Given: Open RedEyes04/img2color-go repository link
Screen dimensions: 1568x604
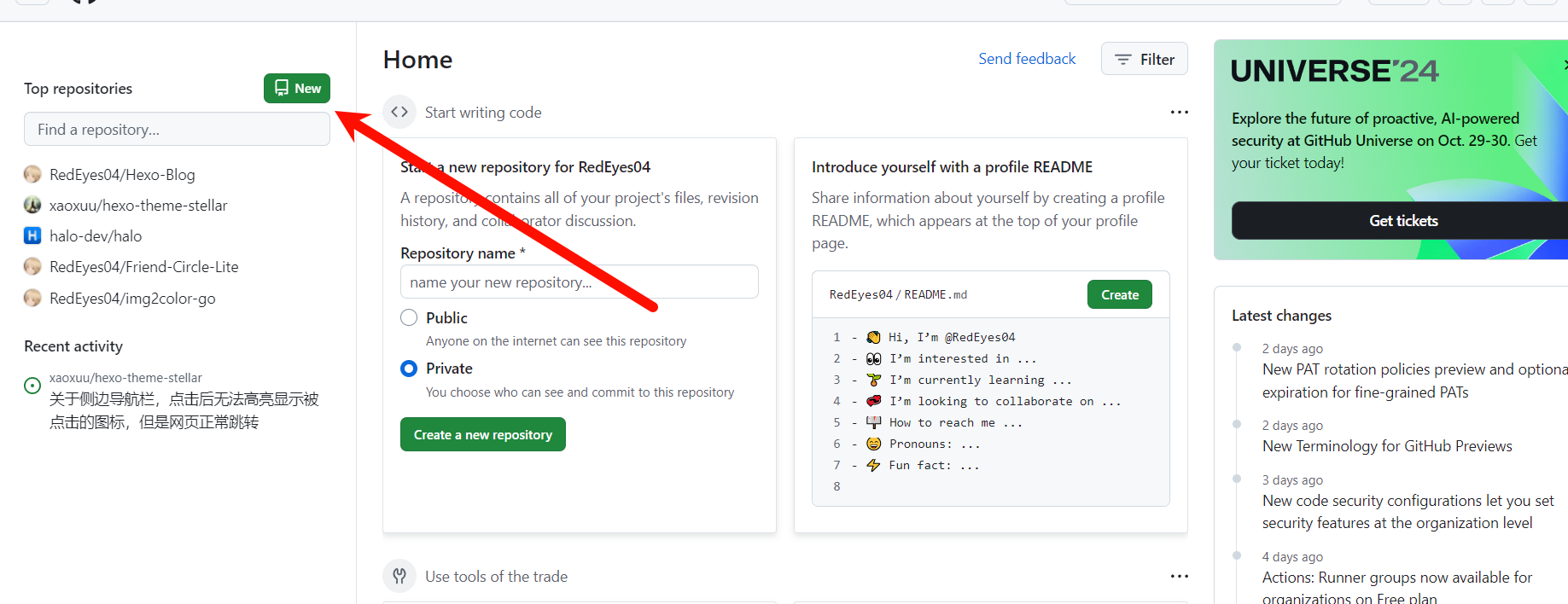Looking at the screenshot, I should pos(132,299).
